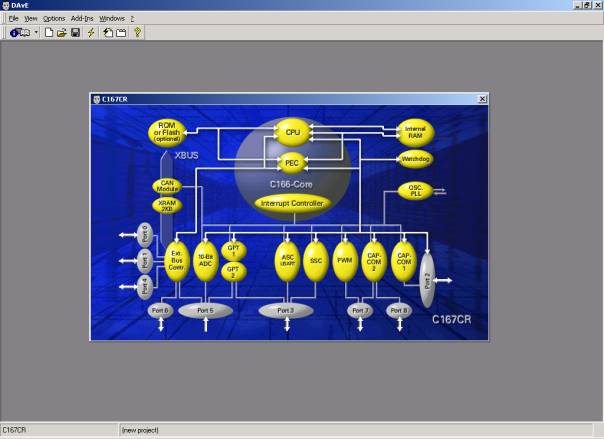This screenshot has width=604, height=439.
Task: Click the Port 1 gray ellipse
Action: (145, 261)
